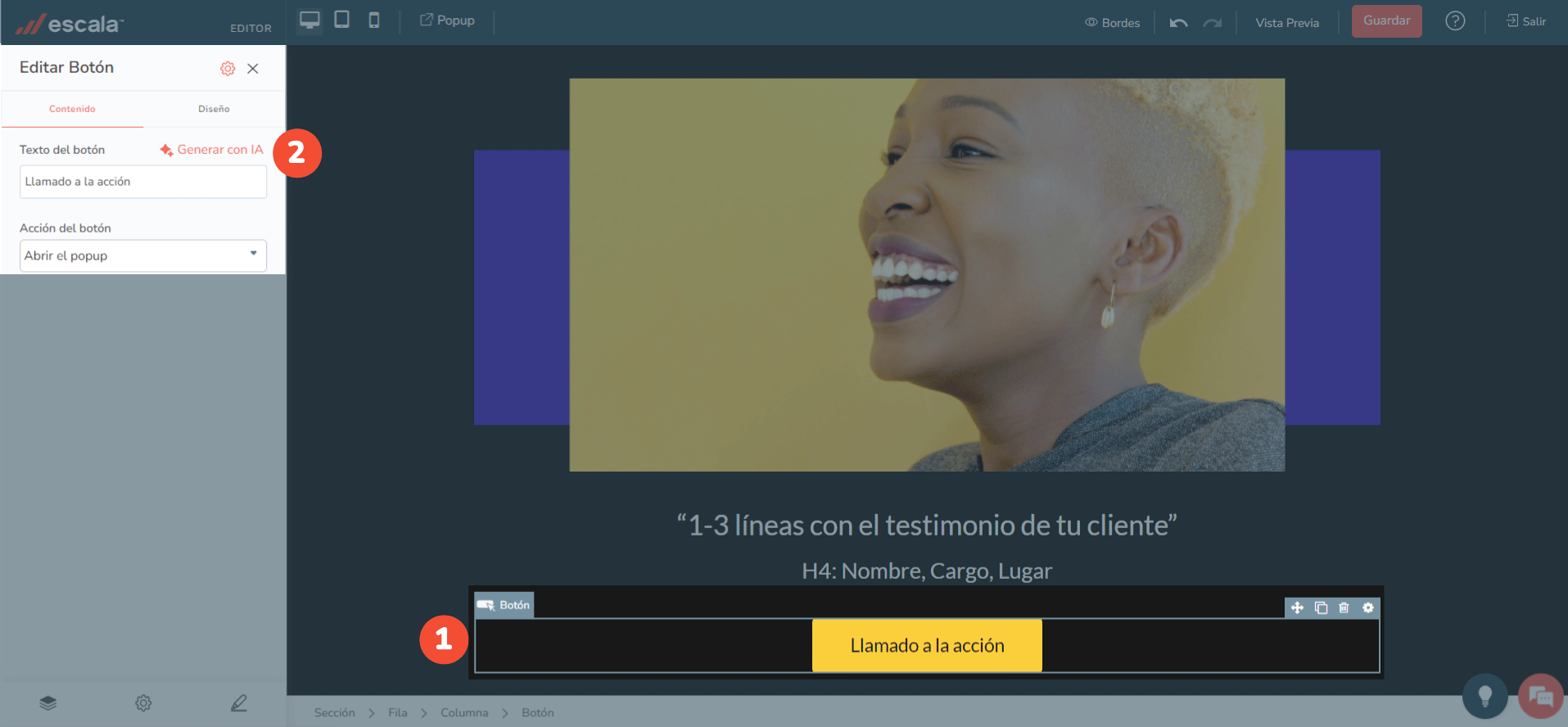Select Columna in the breadcrumb

(464, 712)
